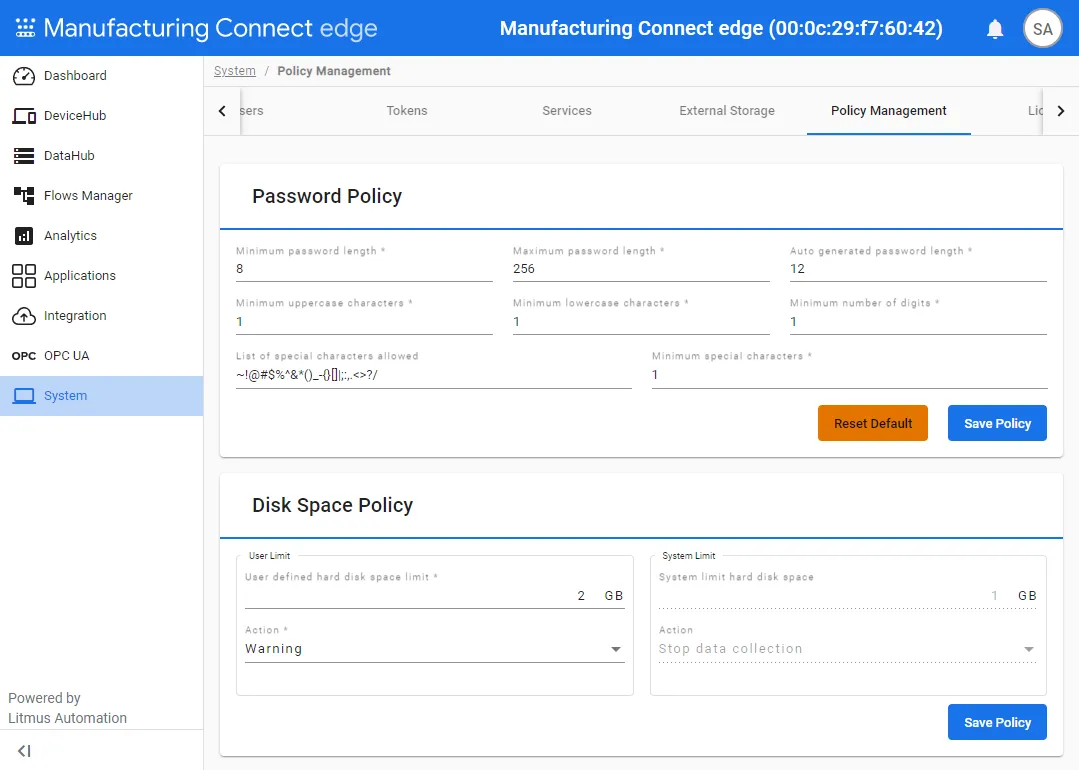Image resolution: width=1079 pixels, height=770 pixels.
Task: Open the User Limit Action dropdown
Action: 434,649
